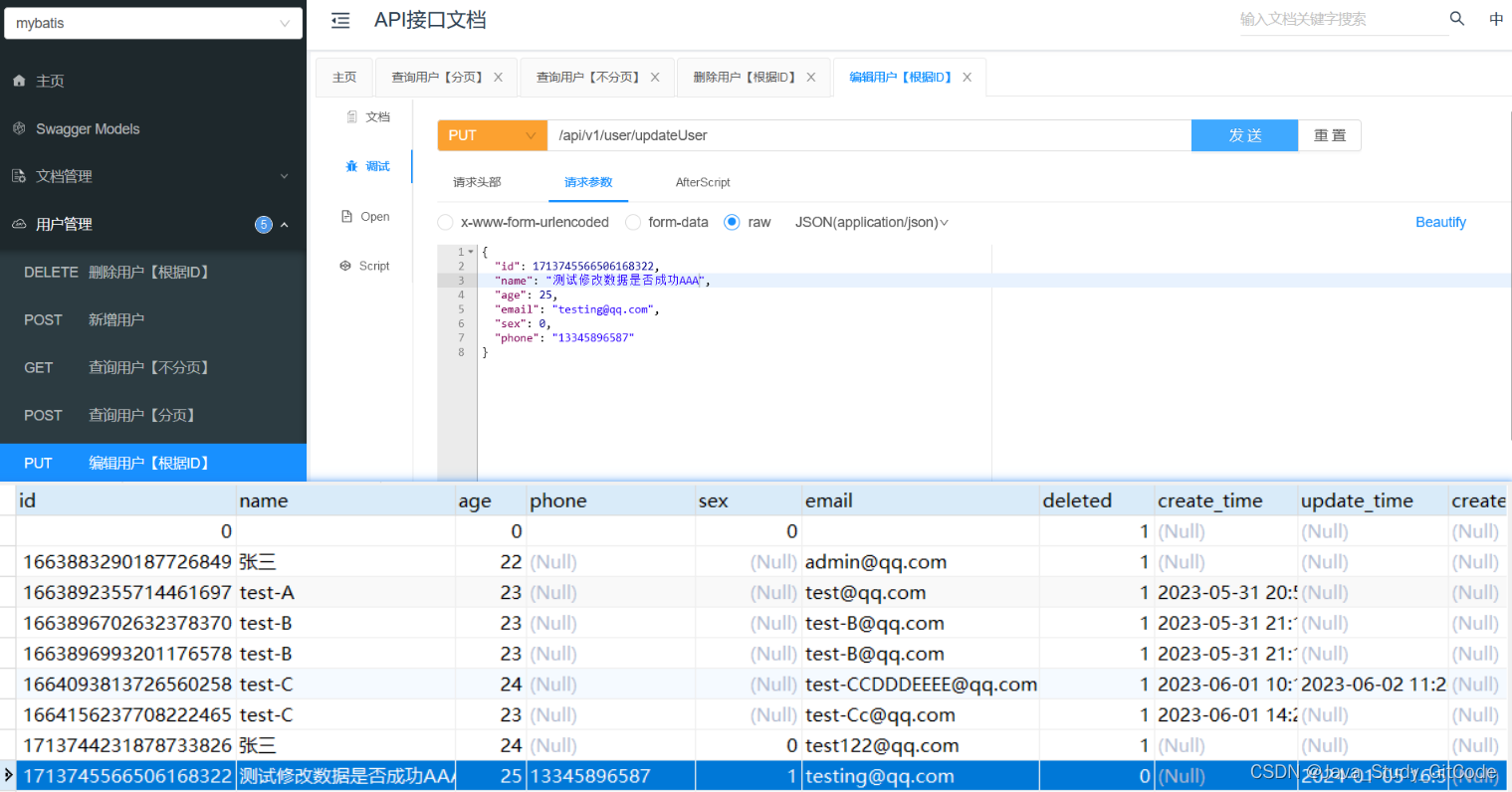The height and width of the screenshot is (792, 1512).
Task: Open JSON(application/json) content type dropdown
Action: tap(871, 222)
